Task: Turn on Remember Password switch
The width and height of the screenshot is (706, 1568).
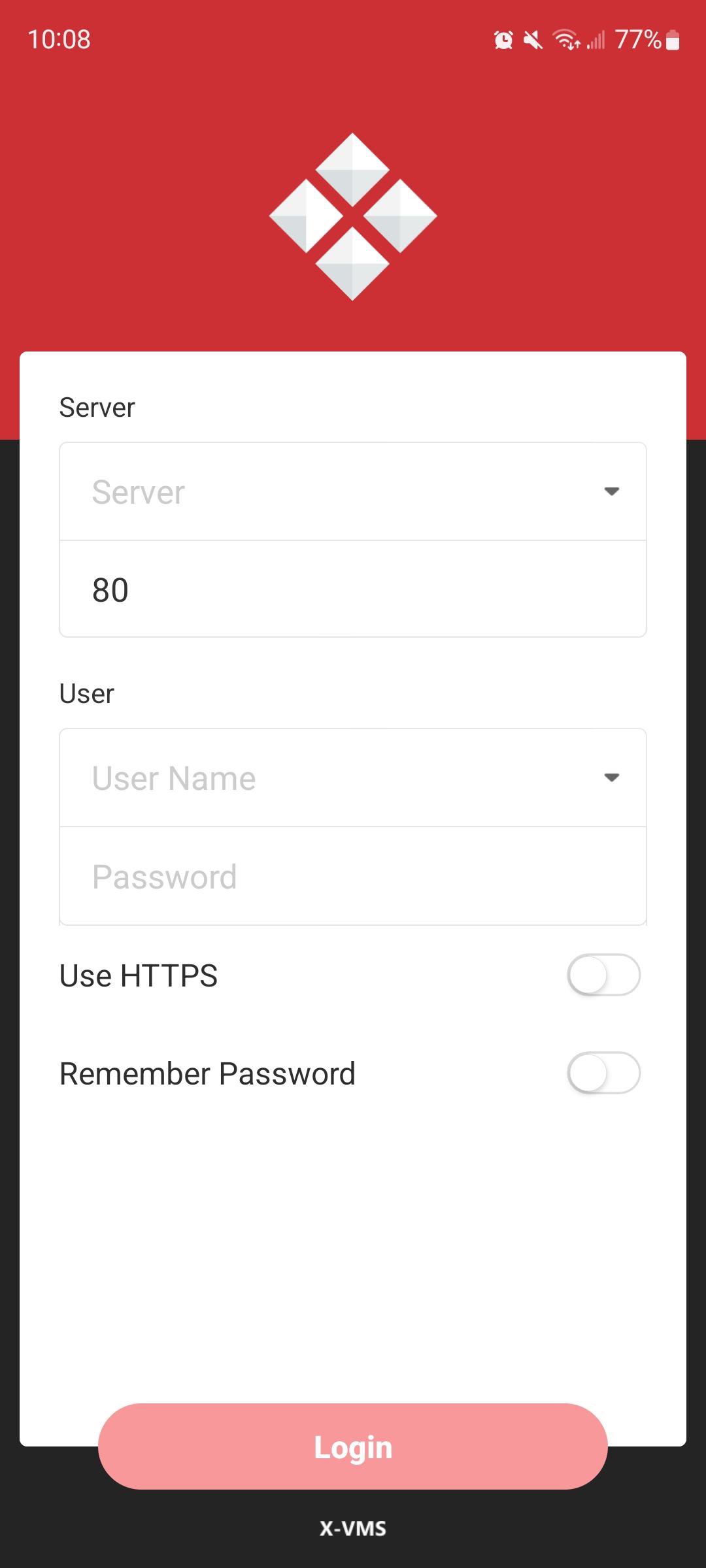Action: click(603, 1073)
